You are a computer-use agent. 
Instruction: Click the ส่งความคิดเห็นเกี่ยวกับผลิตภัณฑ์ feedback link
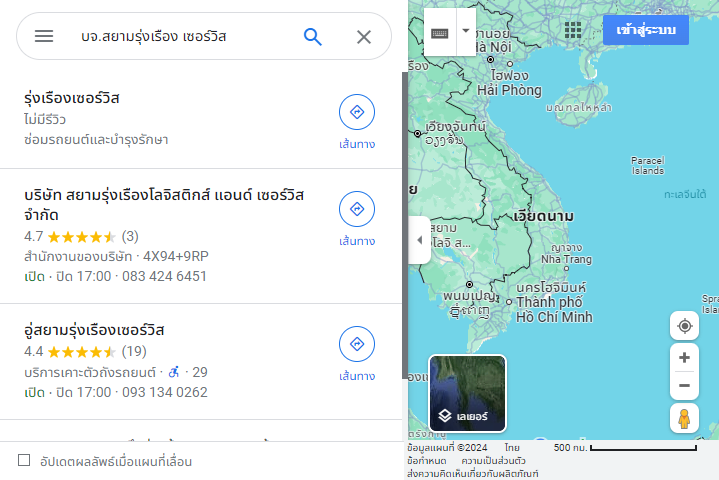(x=473, y=474)
